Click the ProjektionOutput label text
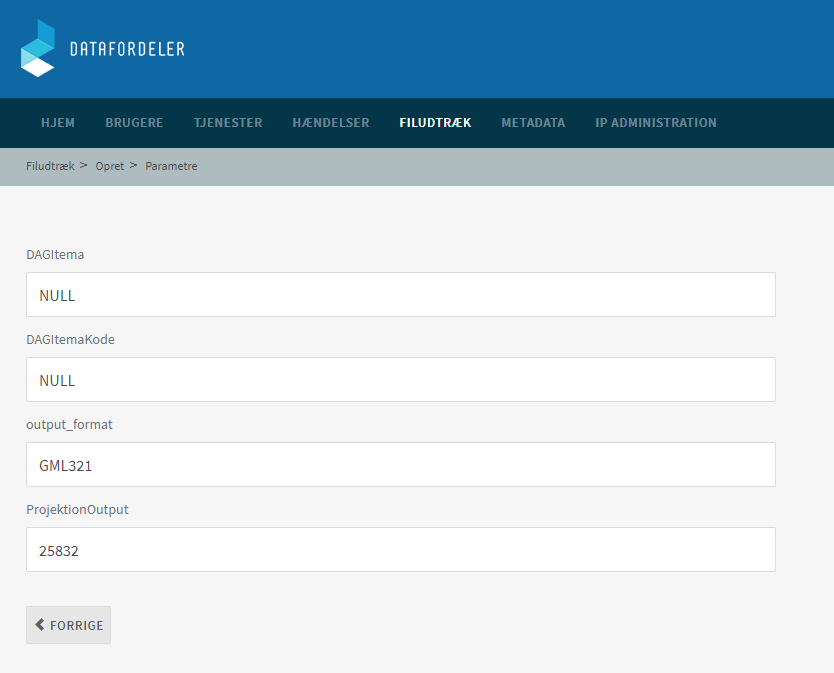 (77, 510)
